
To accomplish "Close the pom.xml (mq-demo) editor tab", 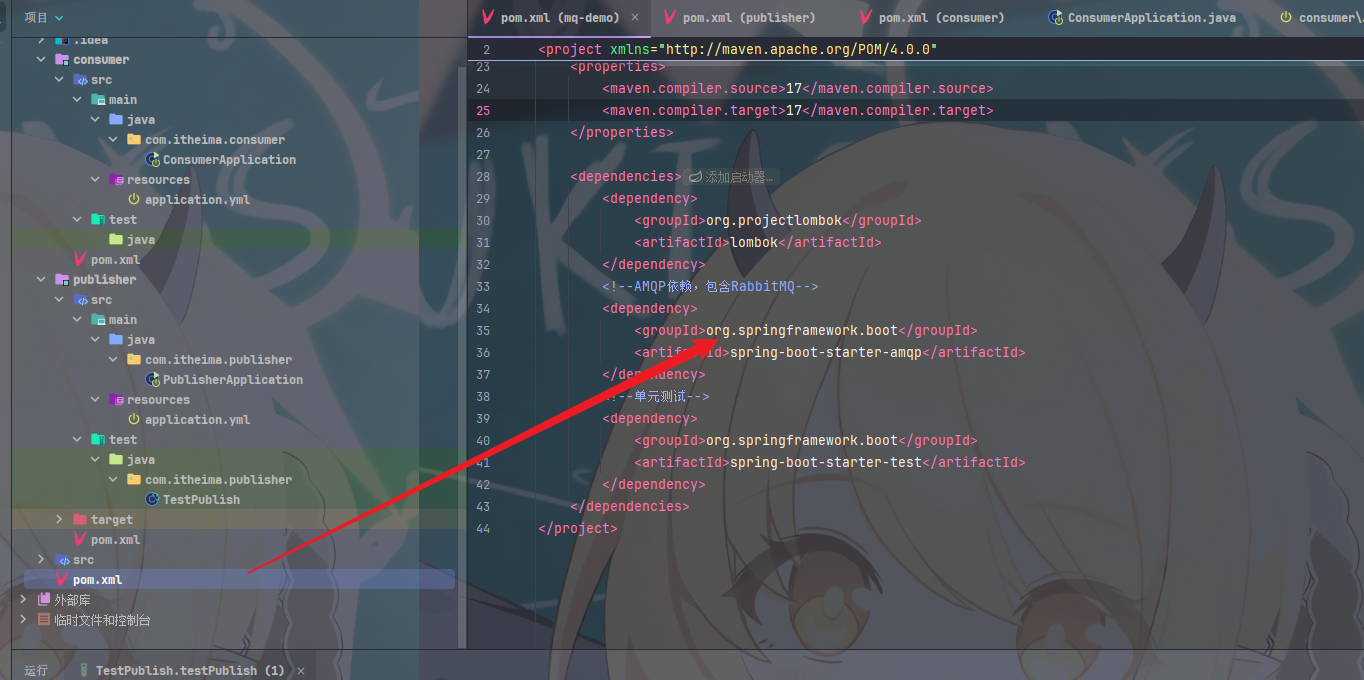I will click(635, 18).
